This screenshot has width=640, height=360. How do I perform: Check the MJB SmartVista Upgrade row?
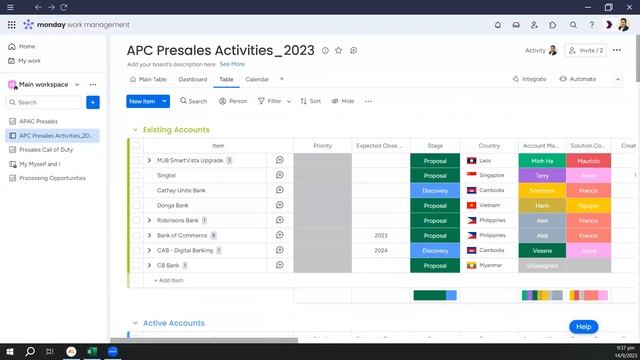(137, 160)
